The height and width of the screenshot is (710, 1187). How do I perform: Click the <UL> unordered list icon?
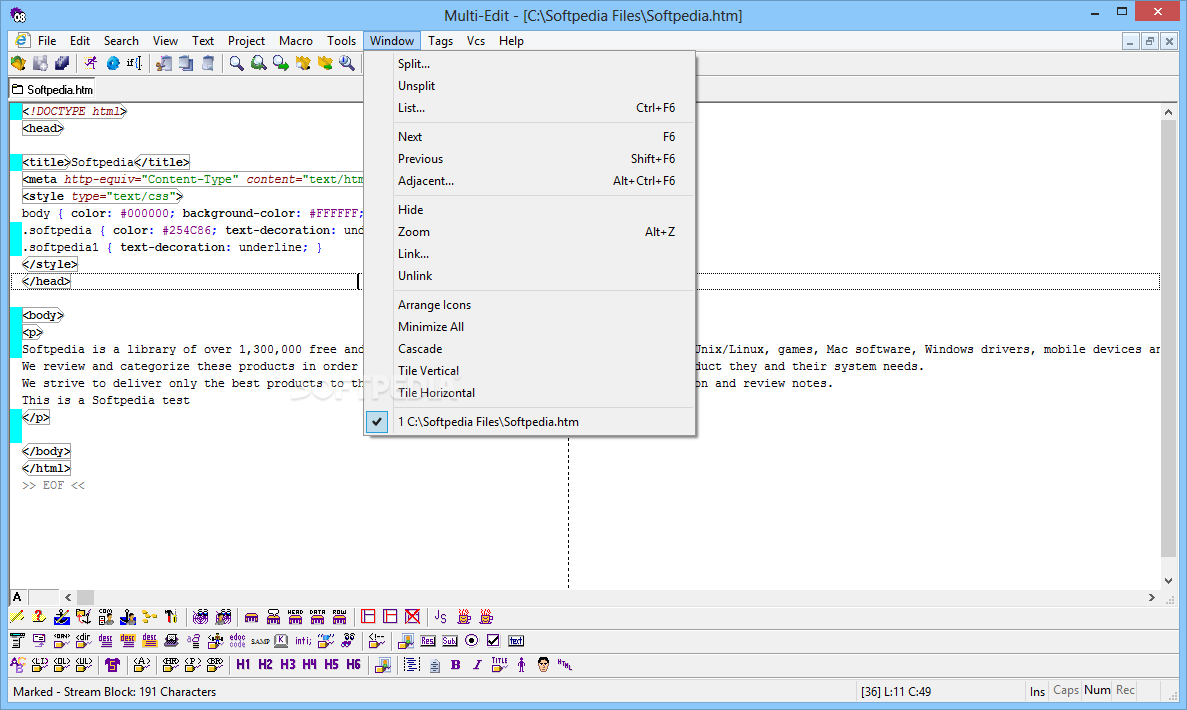[84, 665]
